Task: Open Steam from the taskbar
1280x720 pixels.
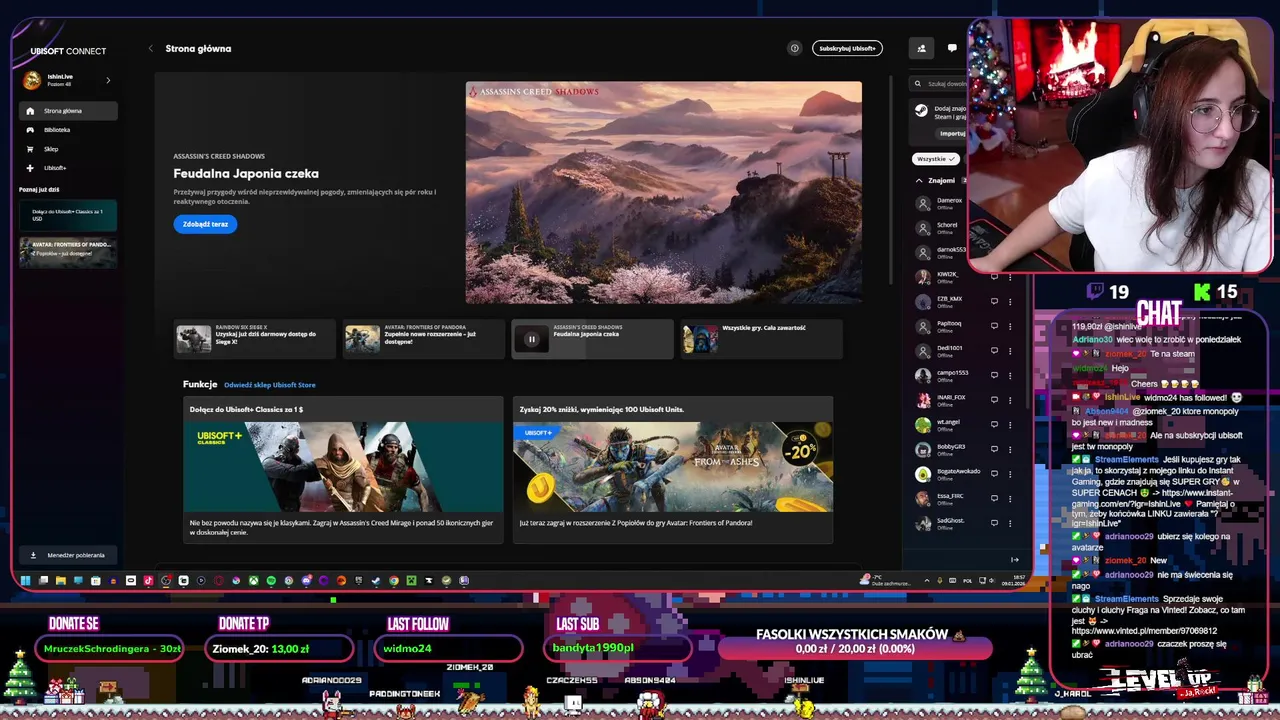Action: tap(376, 580)
